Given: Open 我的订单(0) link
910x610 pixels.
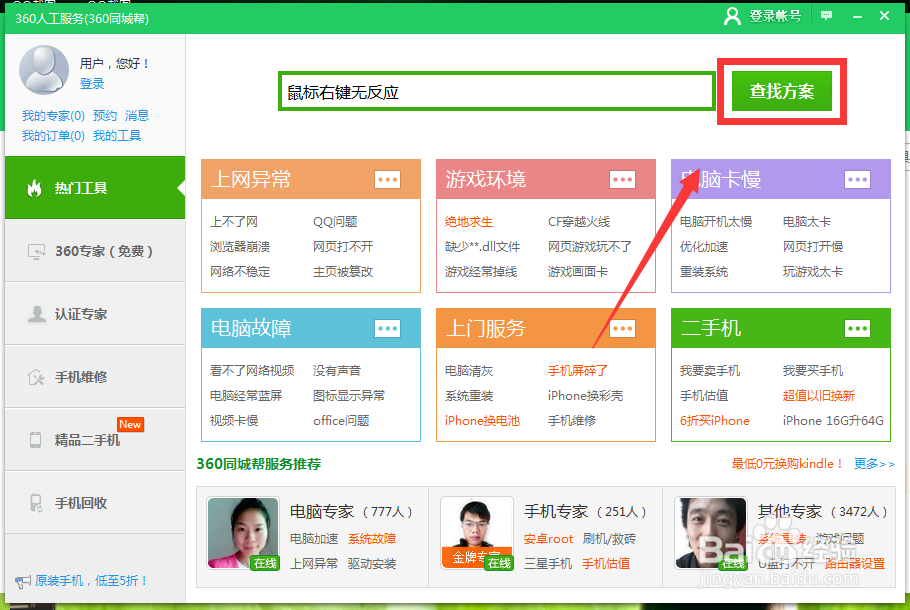Looking at the screenshot, I should click(x=53, y=136).
